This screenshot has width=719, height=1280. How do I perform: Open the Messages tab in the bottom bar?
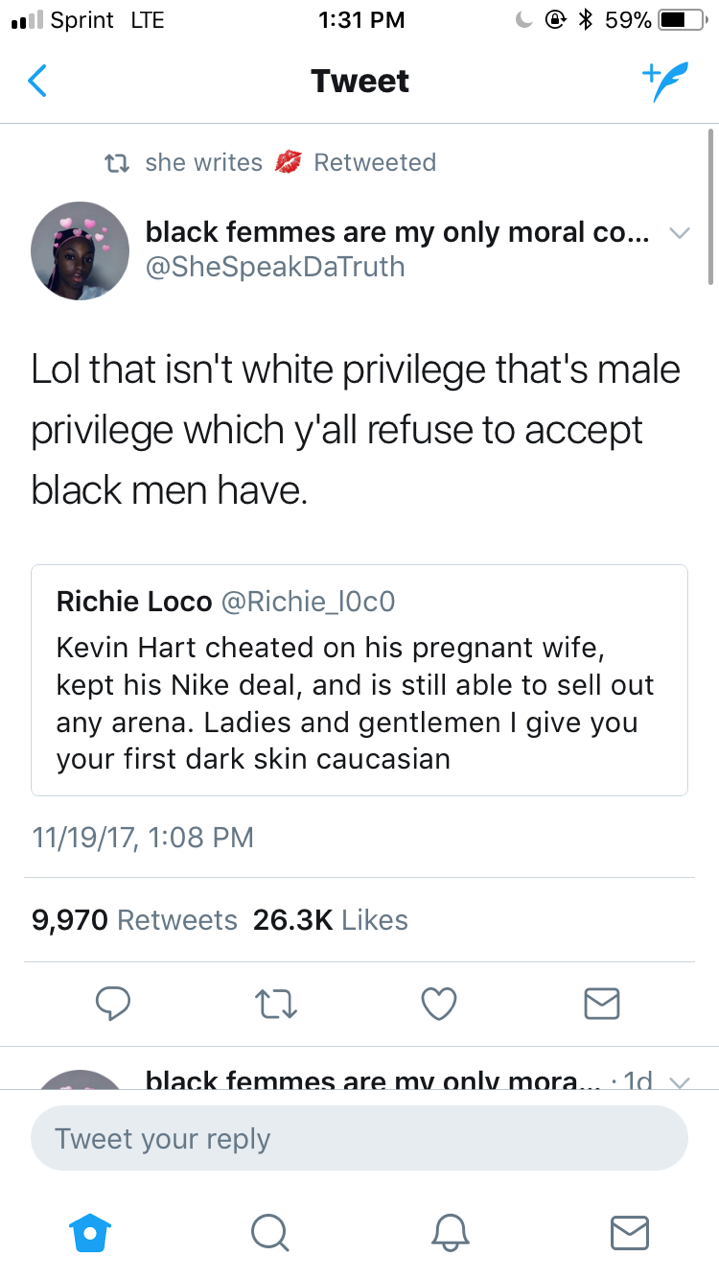(629, 1232)
